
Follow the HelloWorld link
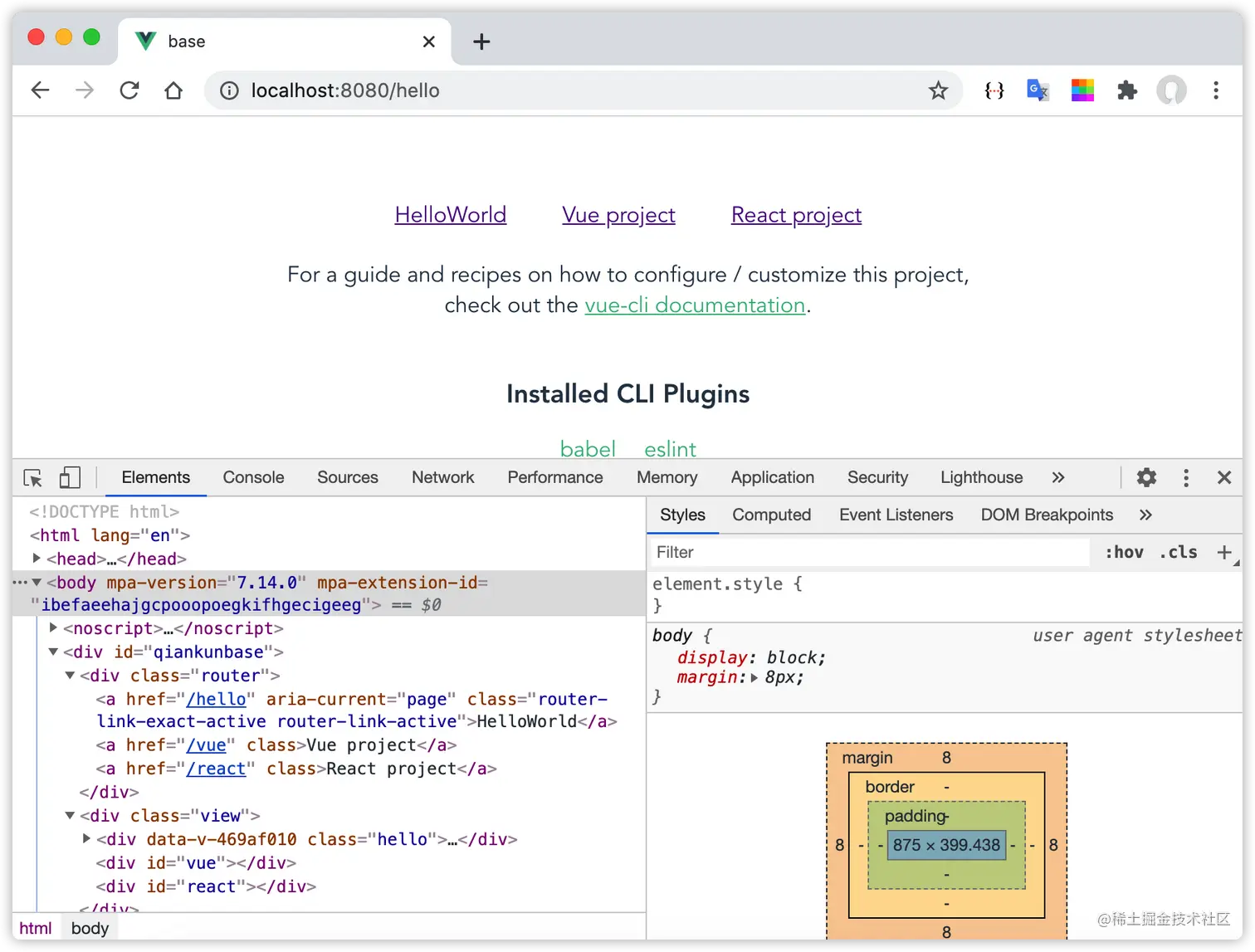click(x=451, y=215)
